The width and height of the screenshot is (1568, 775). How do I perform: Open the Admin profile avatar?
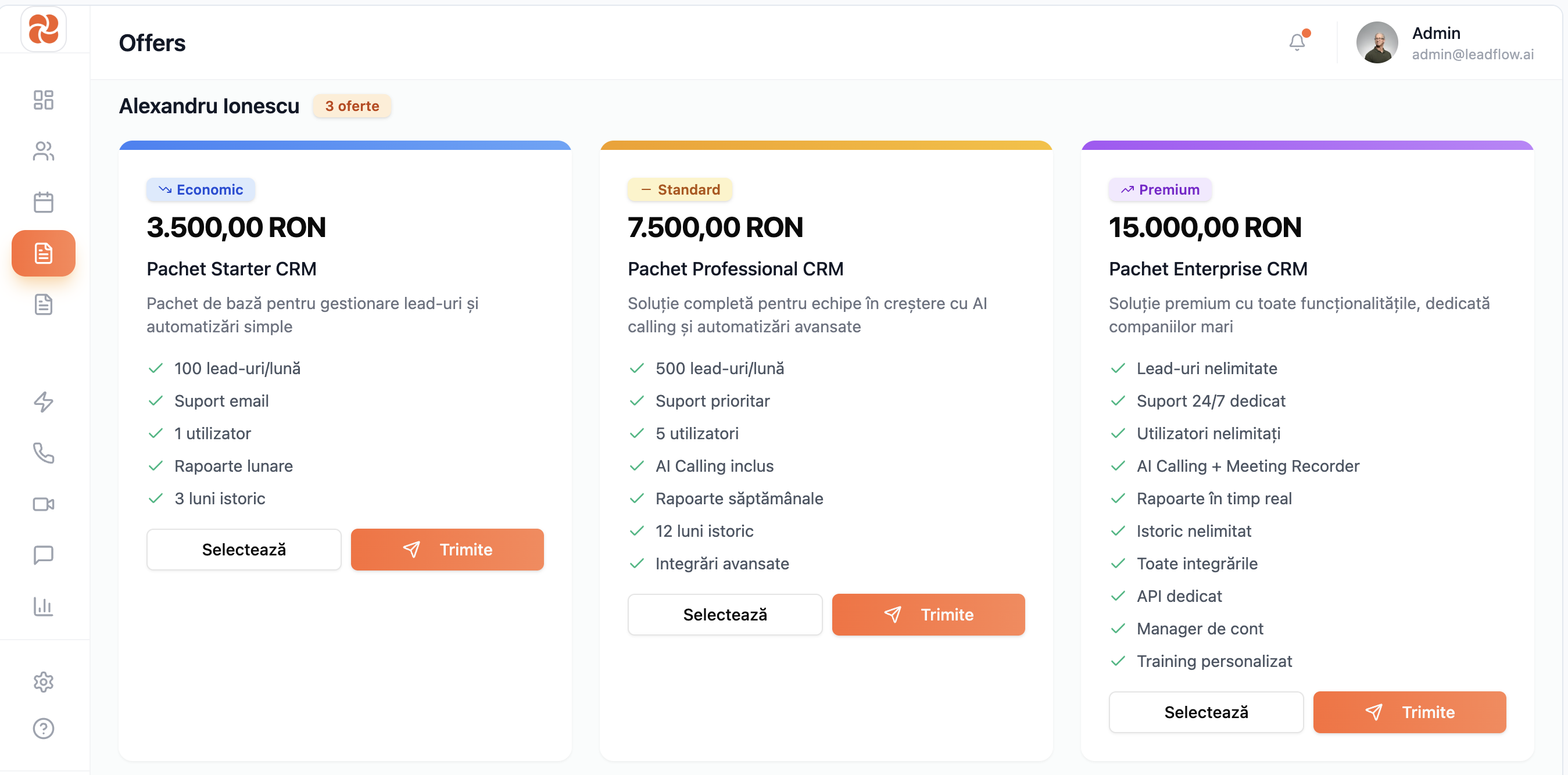tap(1377, 42)
